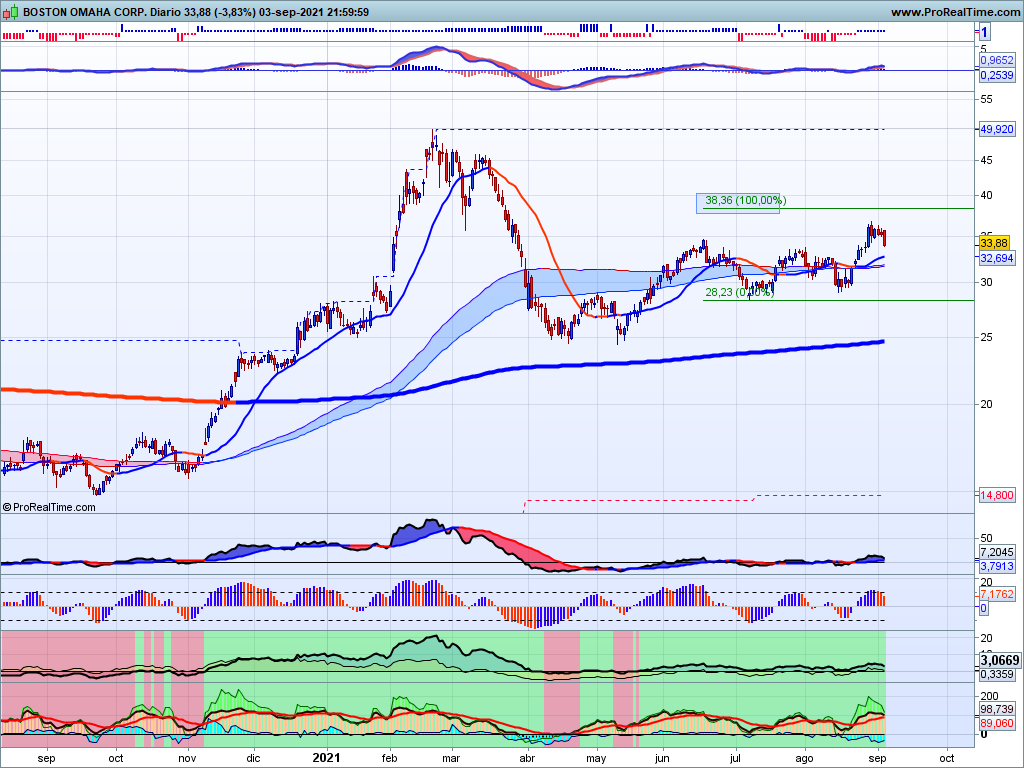The image size is (1024, 768).
Task: Select the 28,23 (0,00%) Fibonacci label
Action: 739,293
